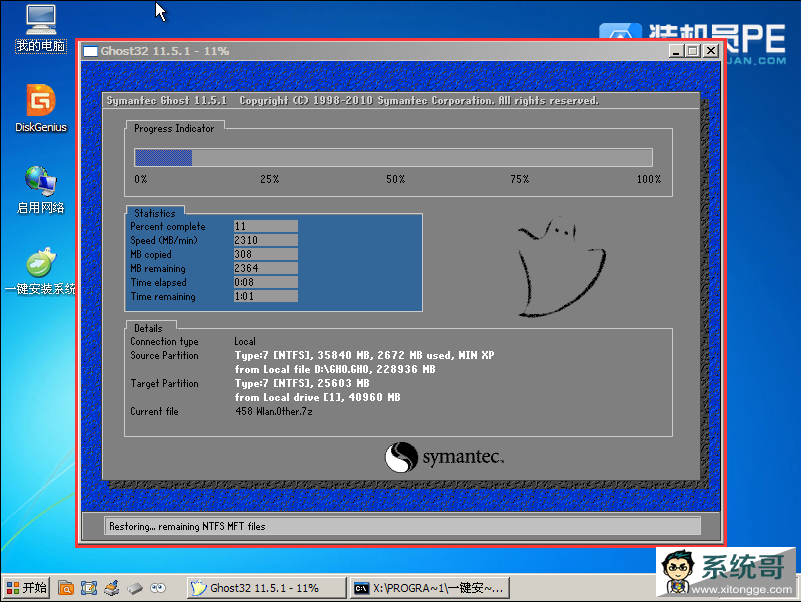801x602 pixels.
Task: Open the blue screenshot tool quick-launch icon
Action: coord(89,588)
